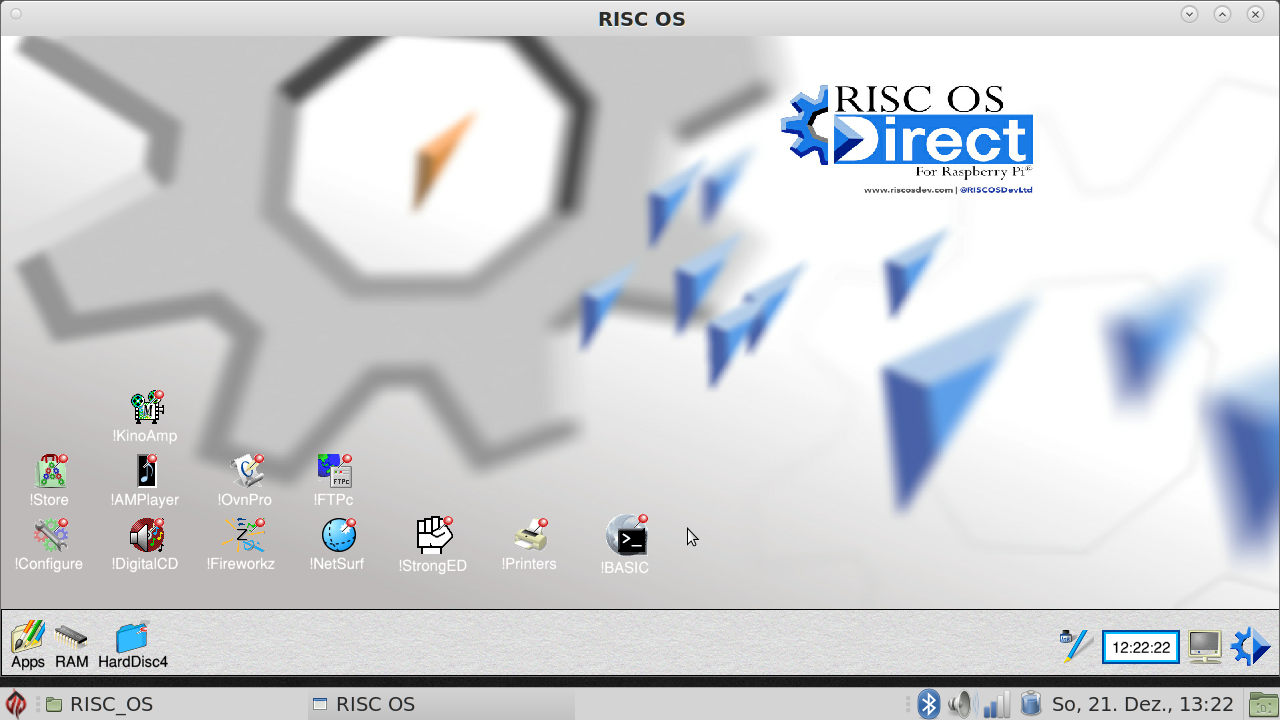
Task: Open the !AMPlayer music icon
Action: coord(146,471)
